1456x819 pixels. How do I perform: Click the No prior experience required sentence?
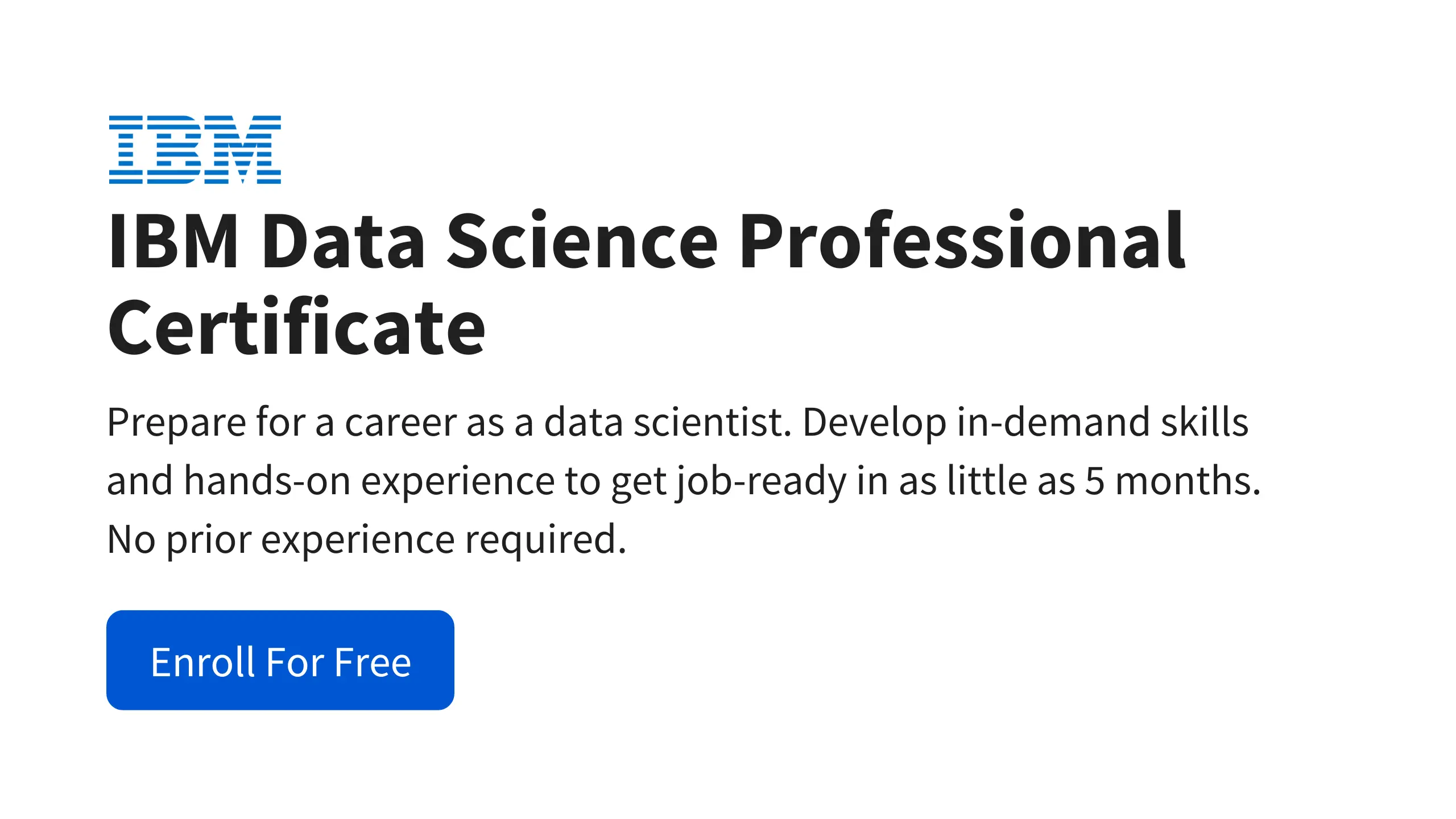[x=367, y=540]
